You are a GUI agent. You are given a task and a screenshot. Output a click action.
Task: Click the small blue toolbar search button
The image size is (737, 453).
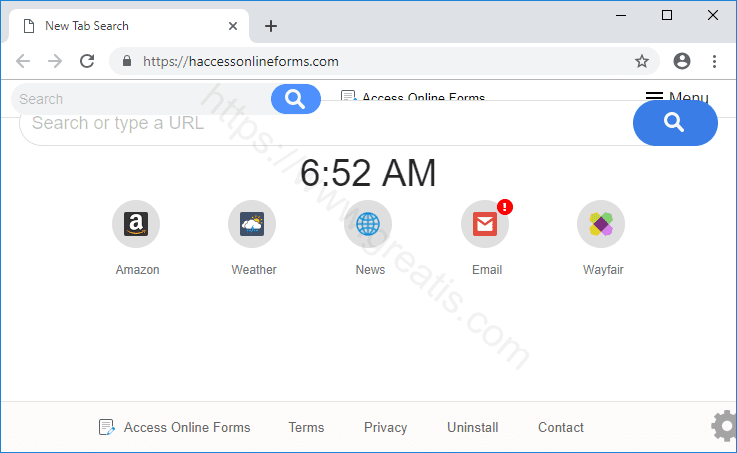pos(295,98)
